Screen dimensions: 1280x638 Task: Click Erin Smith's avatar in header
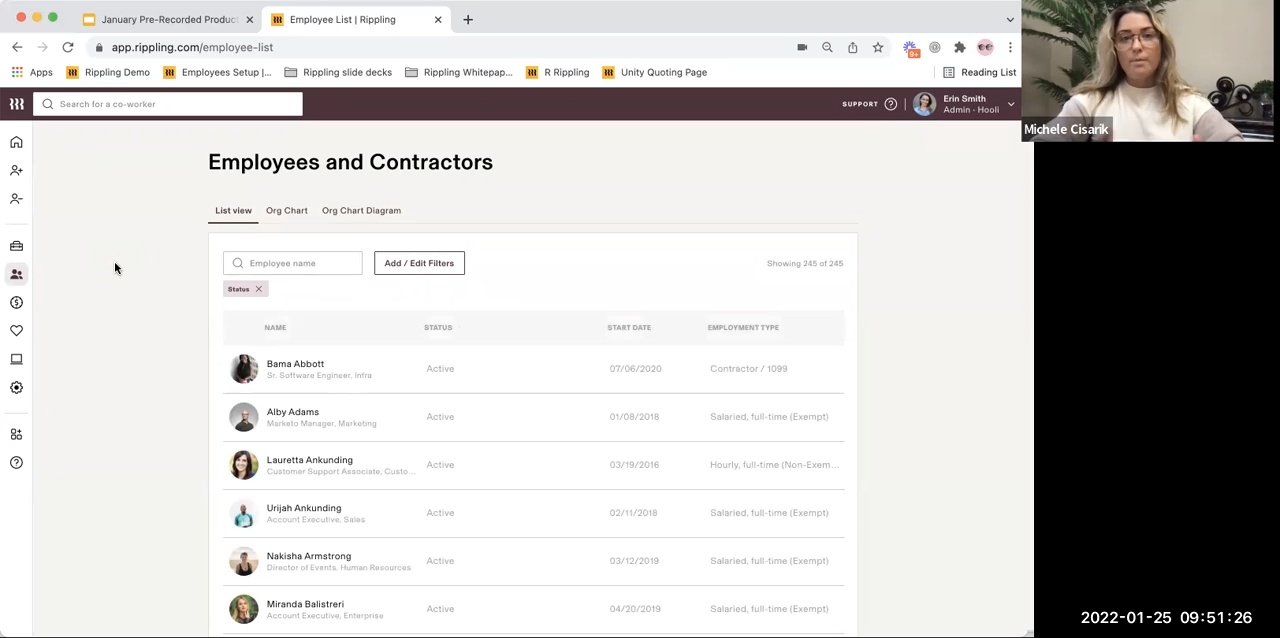point(924,104)
